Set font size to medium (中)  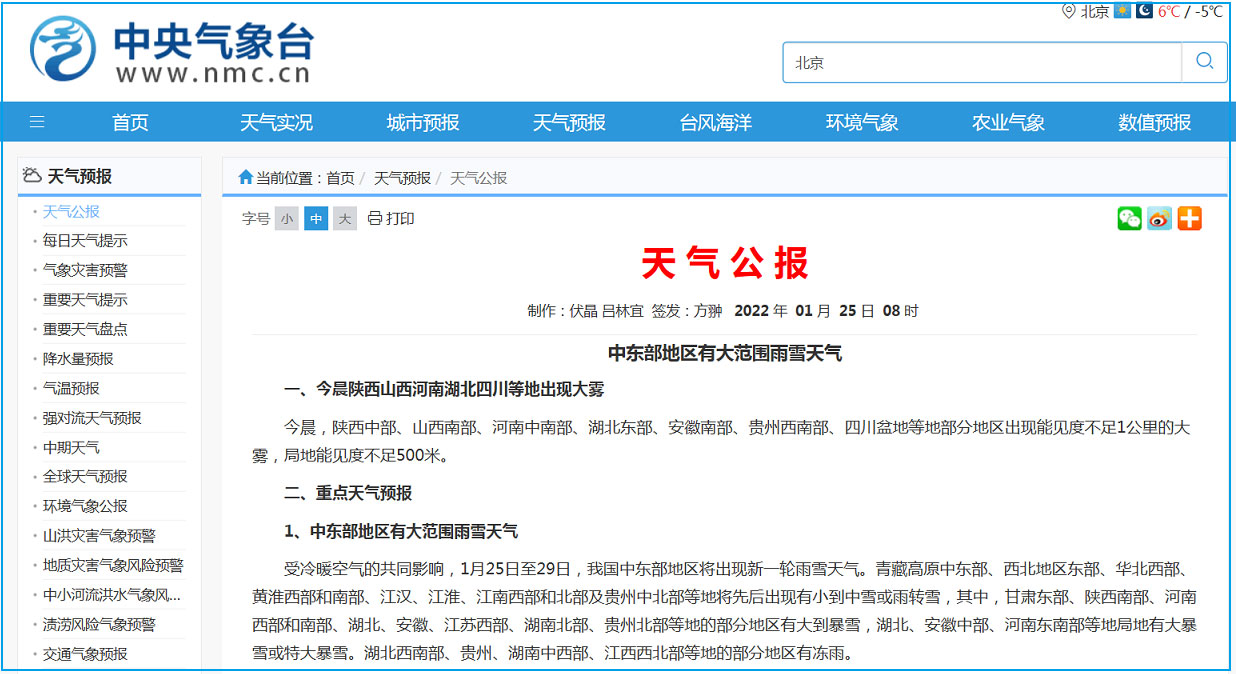(x=316, y=218)
